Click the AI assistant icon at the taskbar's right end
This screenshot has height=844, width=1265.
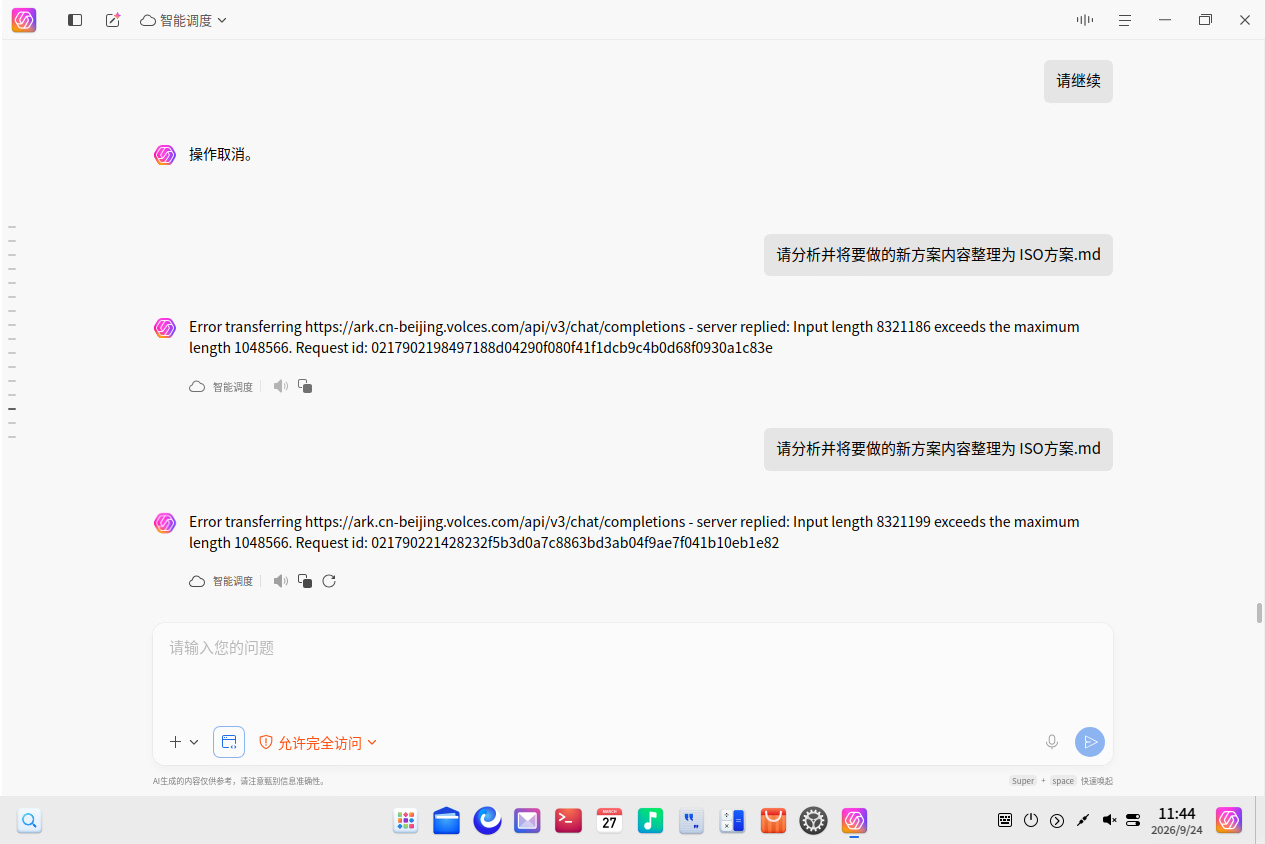pyautogui.click(x=1229, y=821)
